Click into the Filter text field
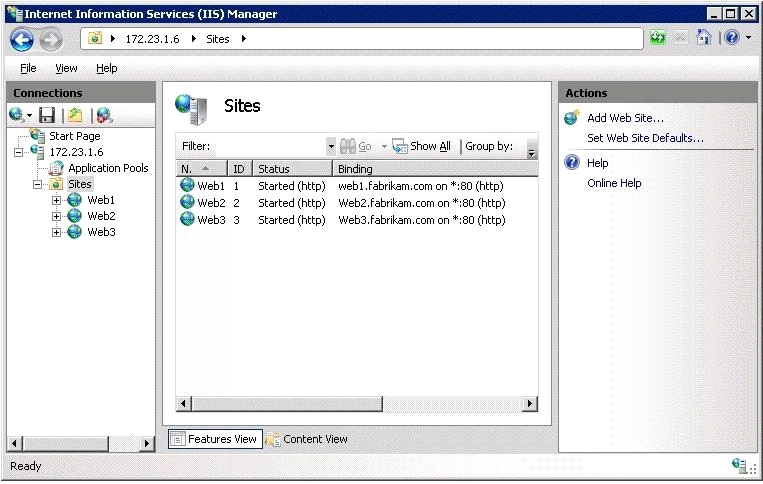Image resolution: width=763 pixels, height=484 pixels. (x=271, y=146)
